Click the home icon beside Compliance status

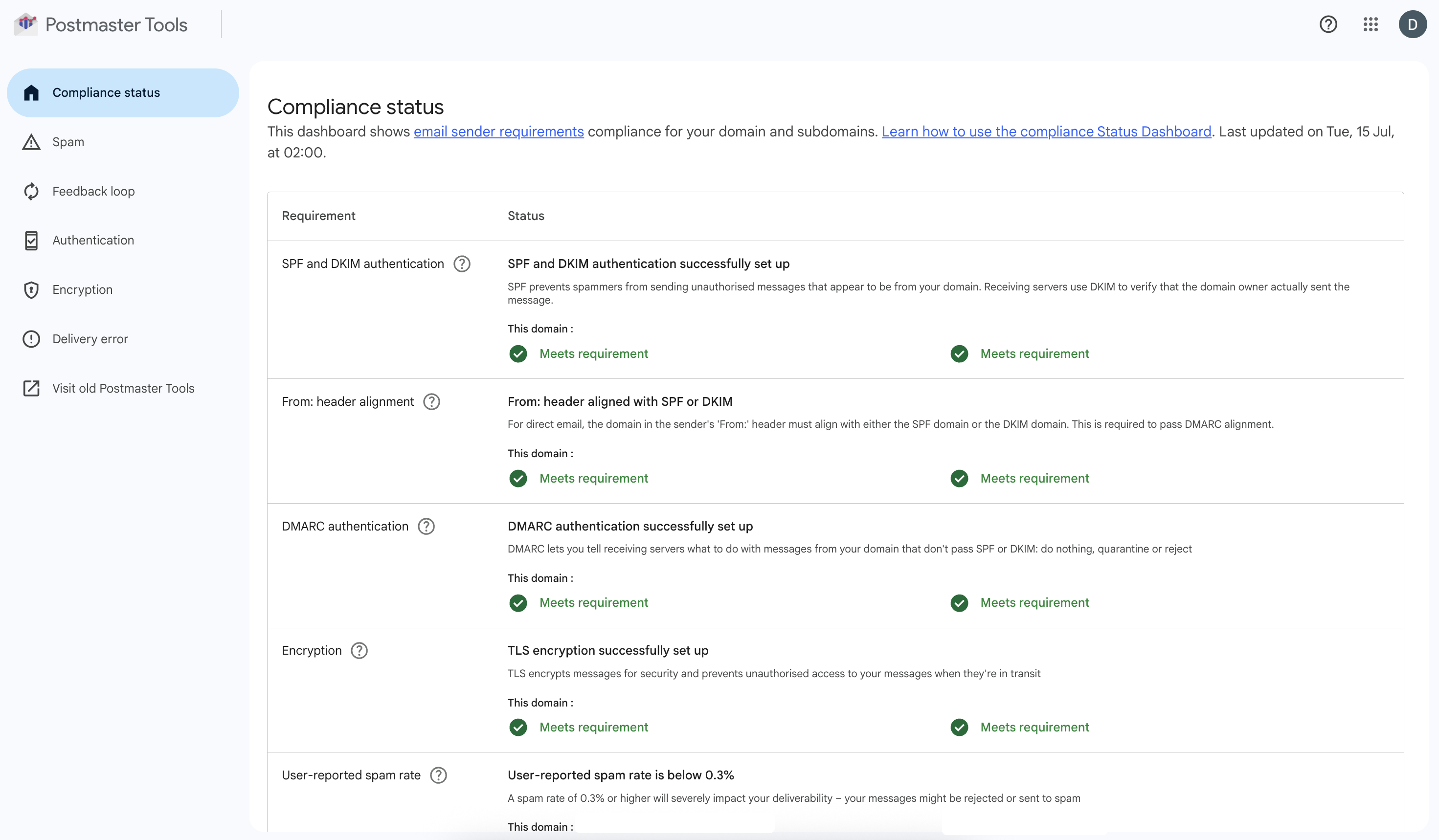click(31, 92)
